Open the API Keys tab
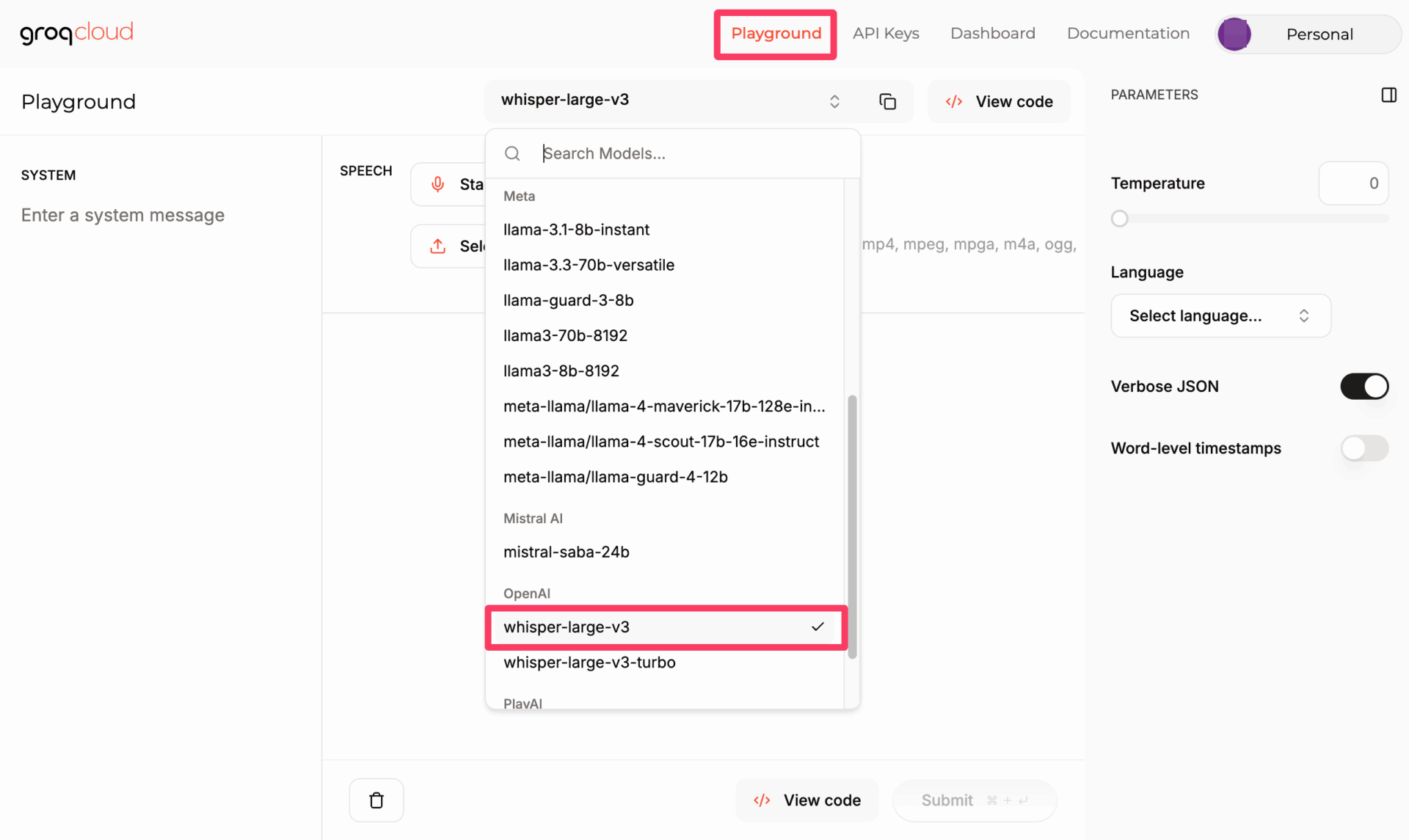The image size is (1409, 840). 886,33
